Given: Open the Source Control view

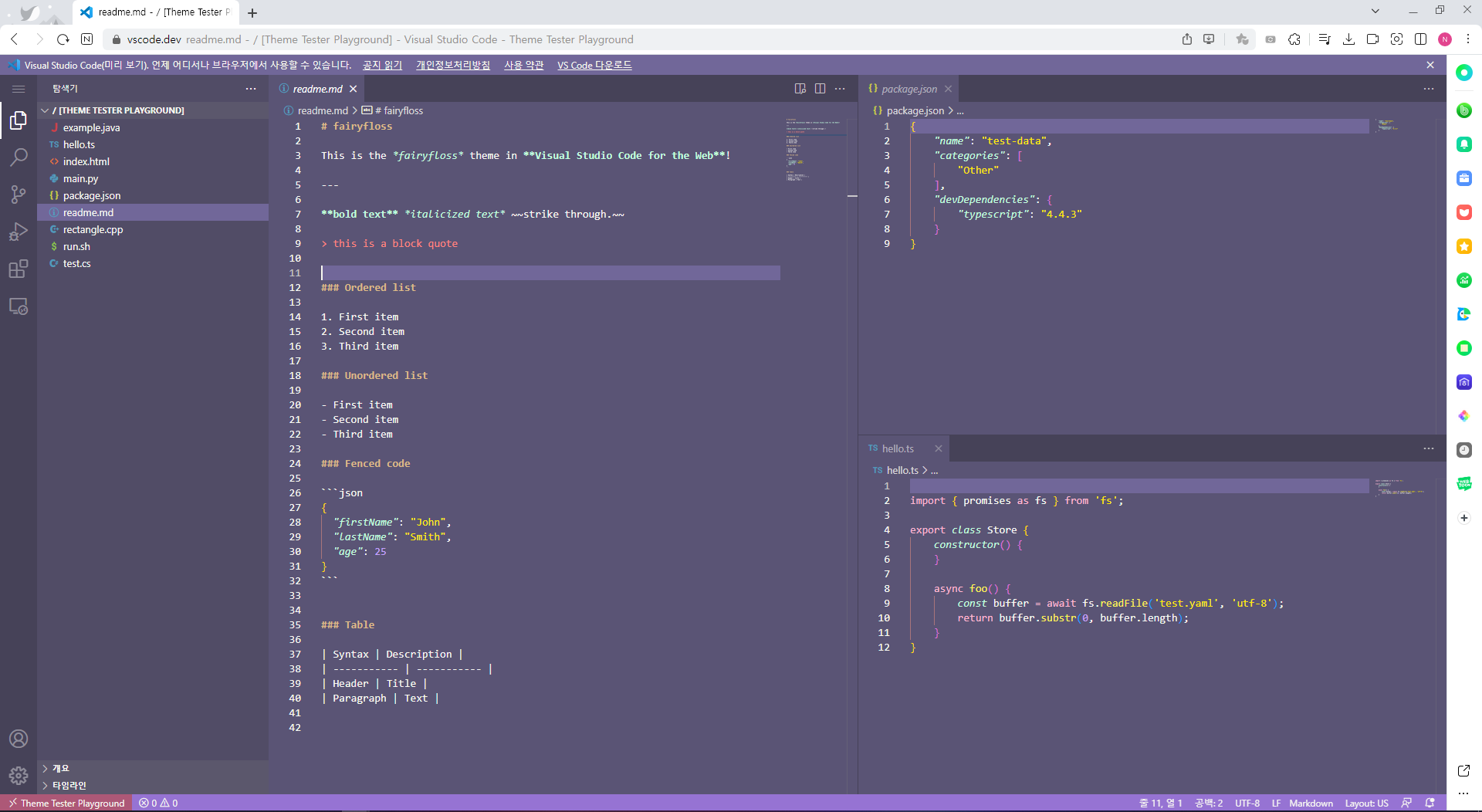Looking at the screenshot, I should pyautogui.click(x=19, y=195).
